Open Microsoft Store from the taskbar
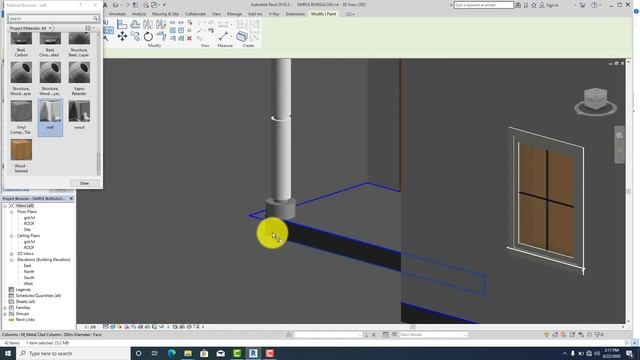The image size is (640, 360). click(x=204, y=353)
